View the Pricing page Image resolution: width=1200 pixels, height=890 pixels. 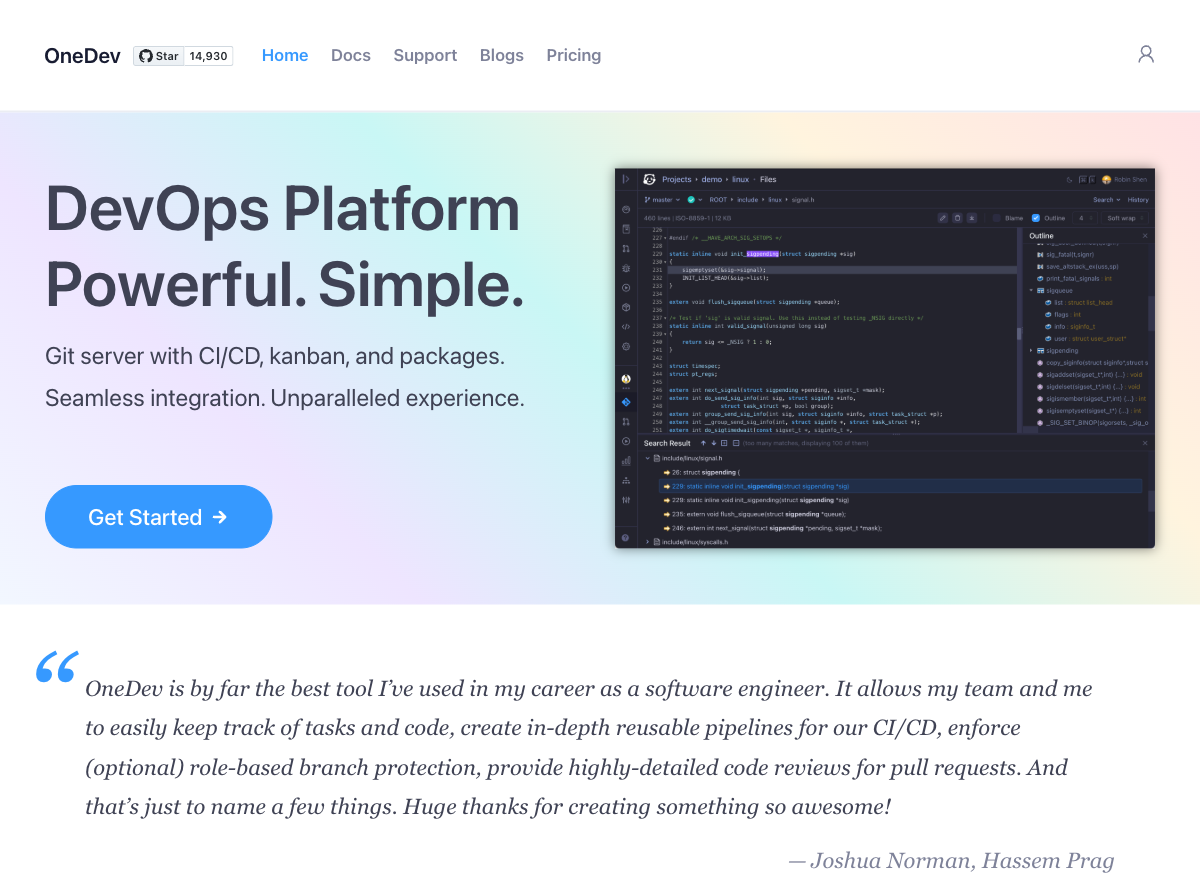click(x=574, y=56)
